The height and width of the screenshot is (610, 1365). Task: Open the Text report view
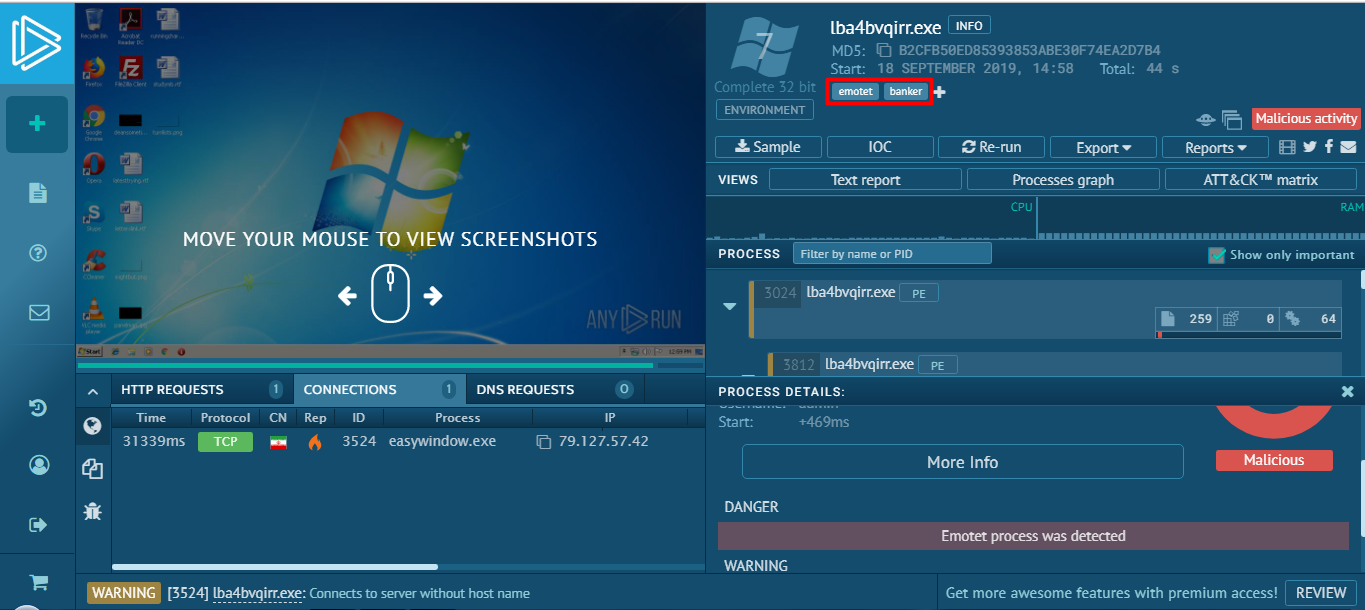(x=865, y=180)
